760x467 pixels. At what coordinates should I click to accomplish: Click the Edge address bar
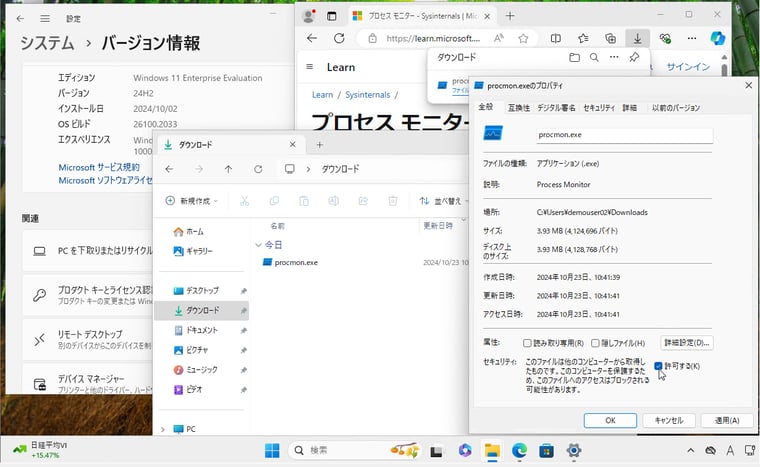433,38
